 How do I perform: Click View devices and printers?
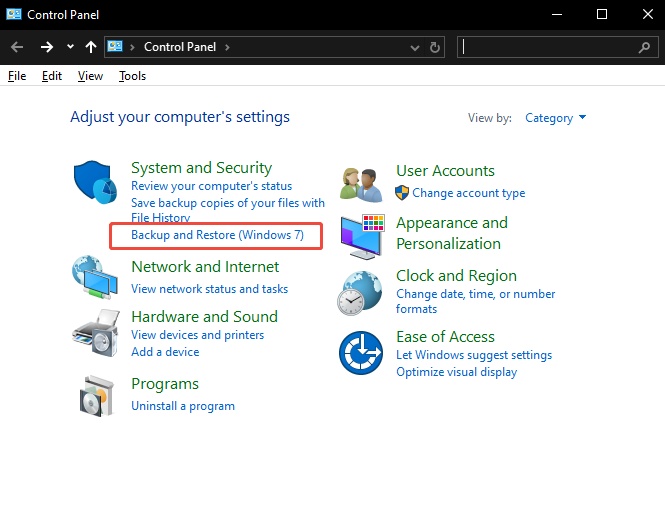[x=198, y=335]
